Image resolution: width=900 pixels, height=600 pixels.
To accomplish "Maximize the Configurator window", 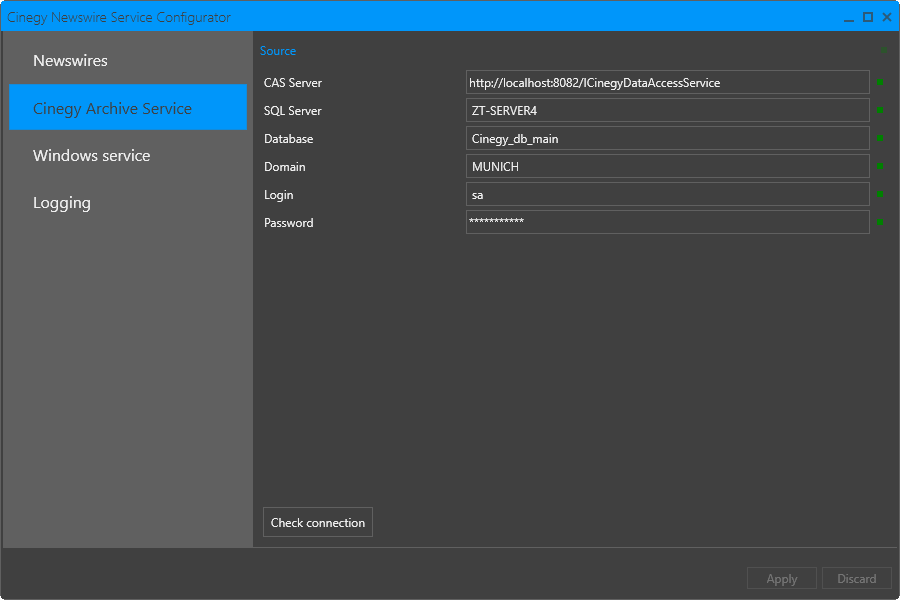I will 868,17.
